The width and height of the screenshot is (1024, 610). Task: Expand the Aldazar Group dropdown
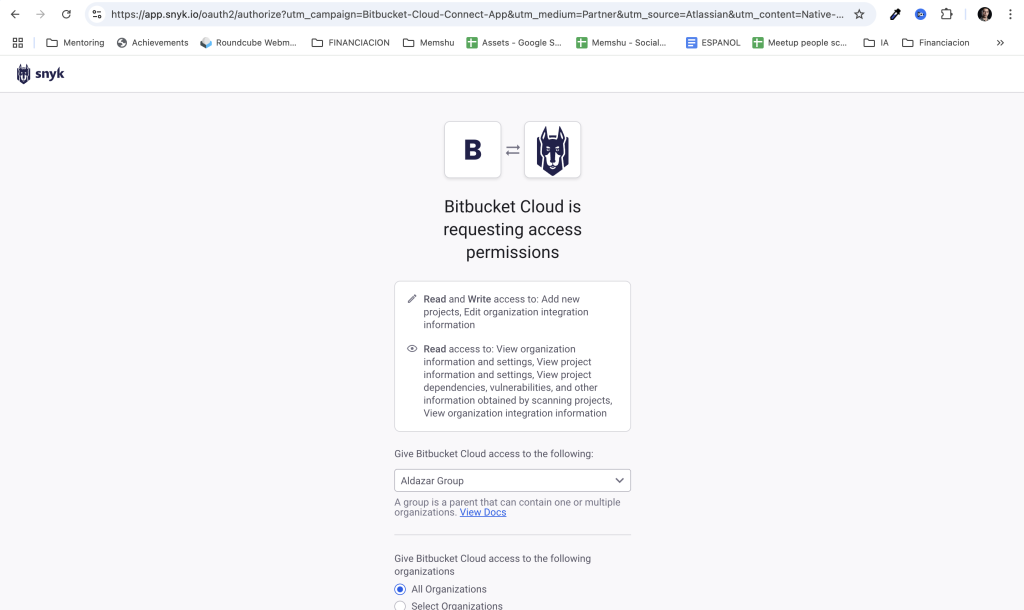513,481
